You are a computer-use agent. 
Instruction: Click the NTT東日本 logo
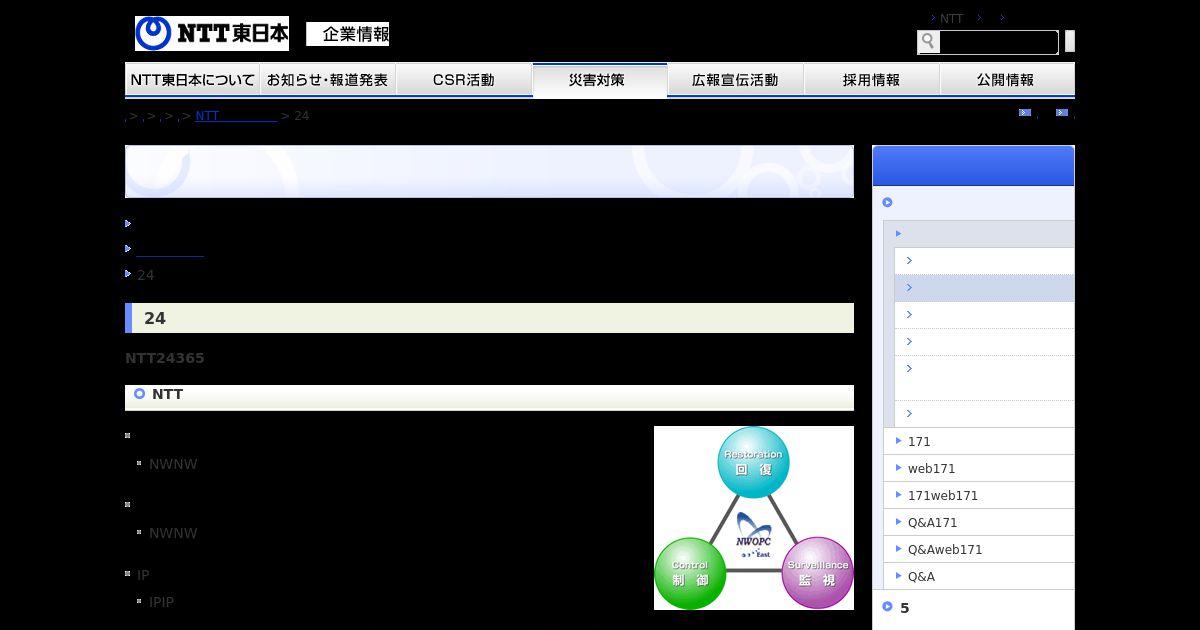click(x=212, y=34)
